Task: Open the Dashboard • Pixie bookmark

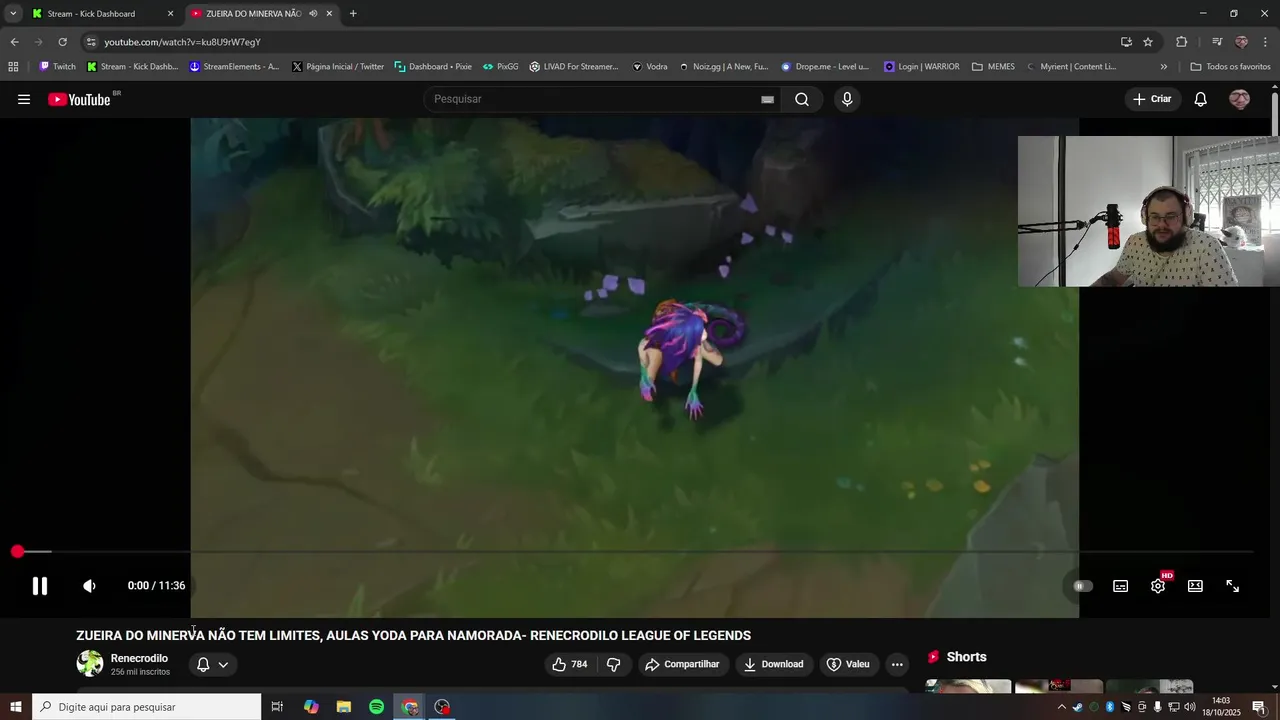Action: pyautogui.click(x=433, y=67)
